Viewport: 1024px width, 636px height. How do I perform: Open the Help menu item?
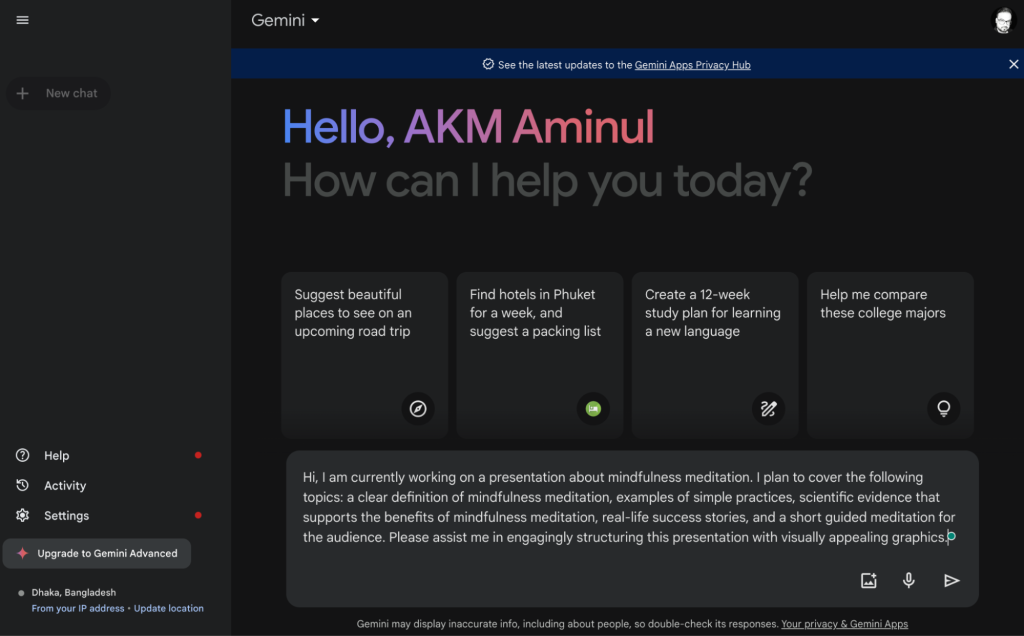(x=57, y=456)
